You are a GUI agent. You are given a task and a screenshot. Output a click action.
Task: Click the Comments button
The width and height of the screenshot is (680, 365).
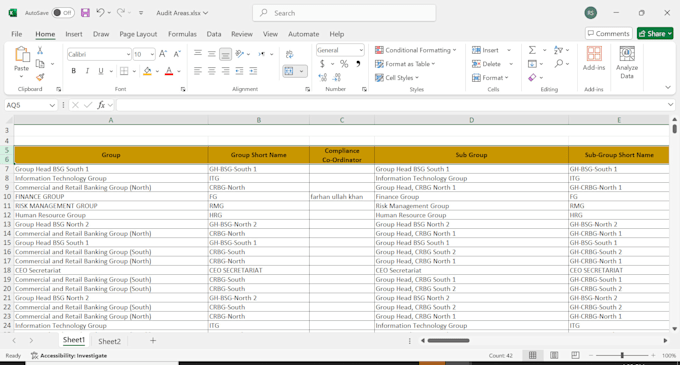pyautogui.click(x=608, y=33)
